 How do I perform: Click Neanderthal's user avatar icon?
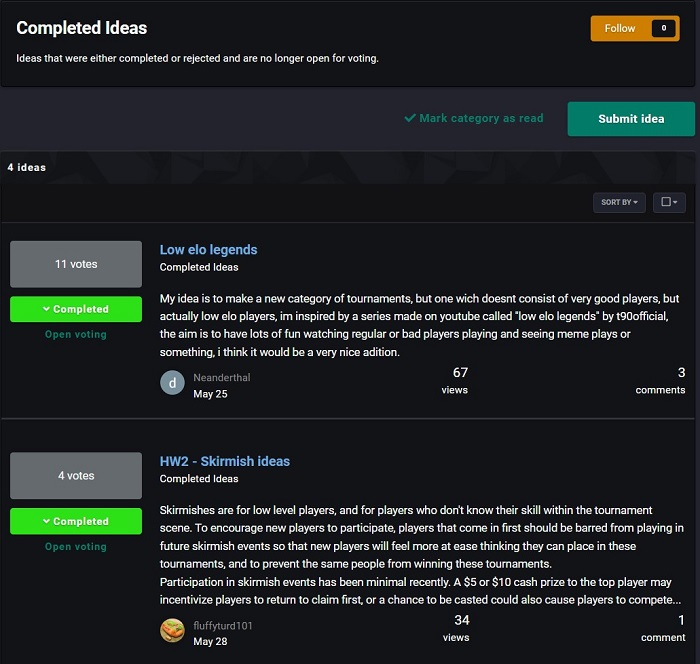[172, 383]
